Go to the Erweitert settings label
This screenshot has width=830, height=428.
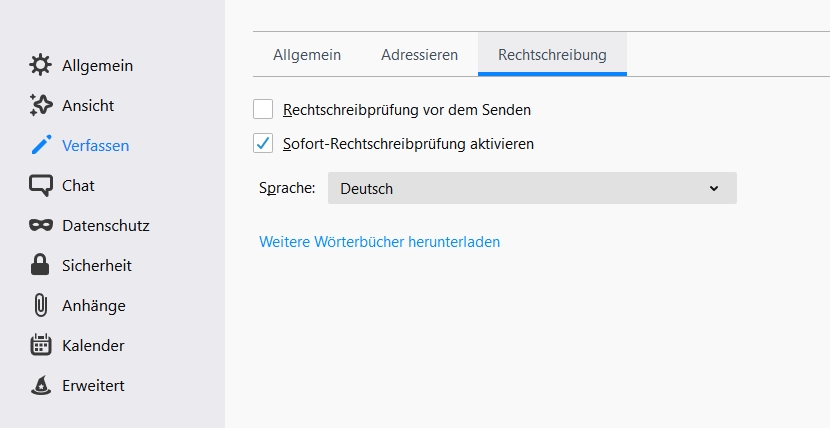tap(93, 386)
